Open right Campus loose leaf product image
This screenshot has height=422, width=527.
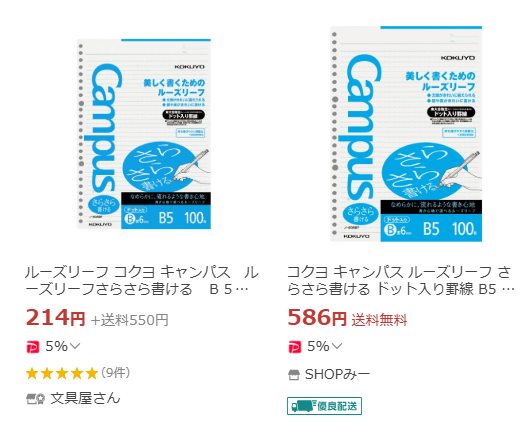click(406, 134)
